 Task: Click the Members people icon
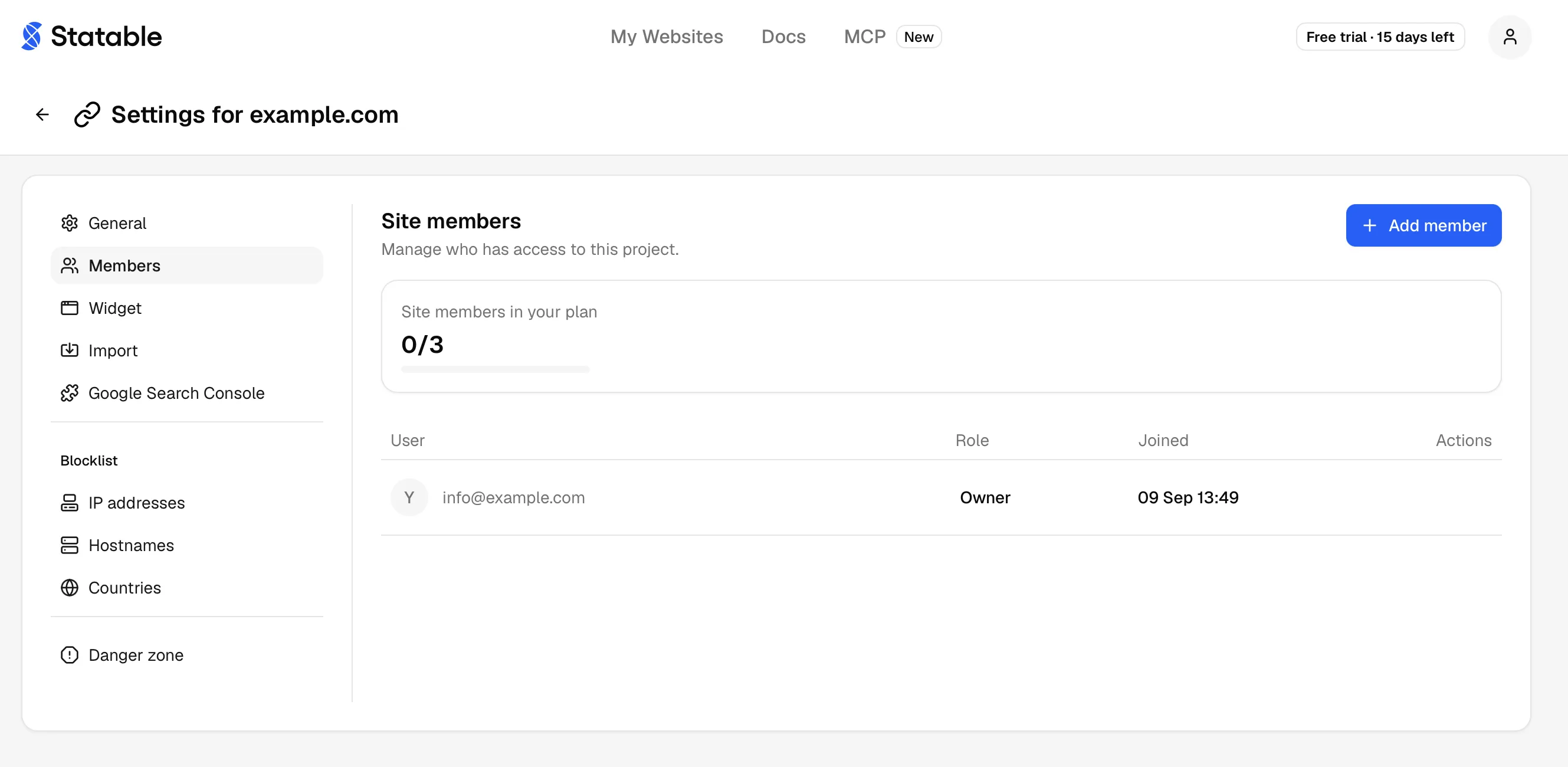click(x=70, y=266)
